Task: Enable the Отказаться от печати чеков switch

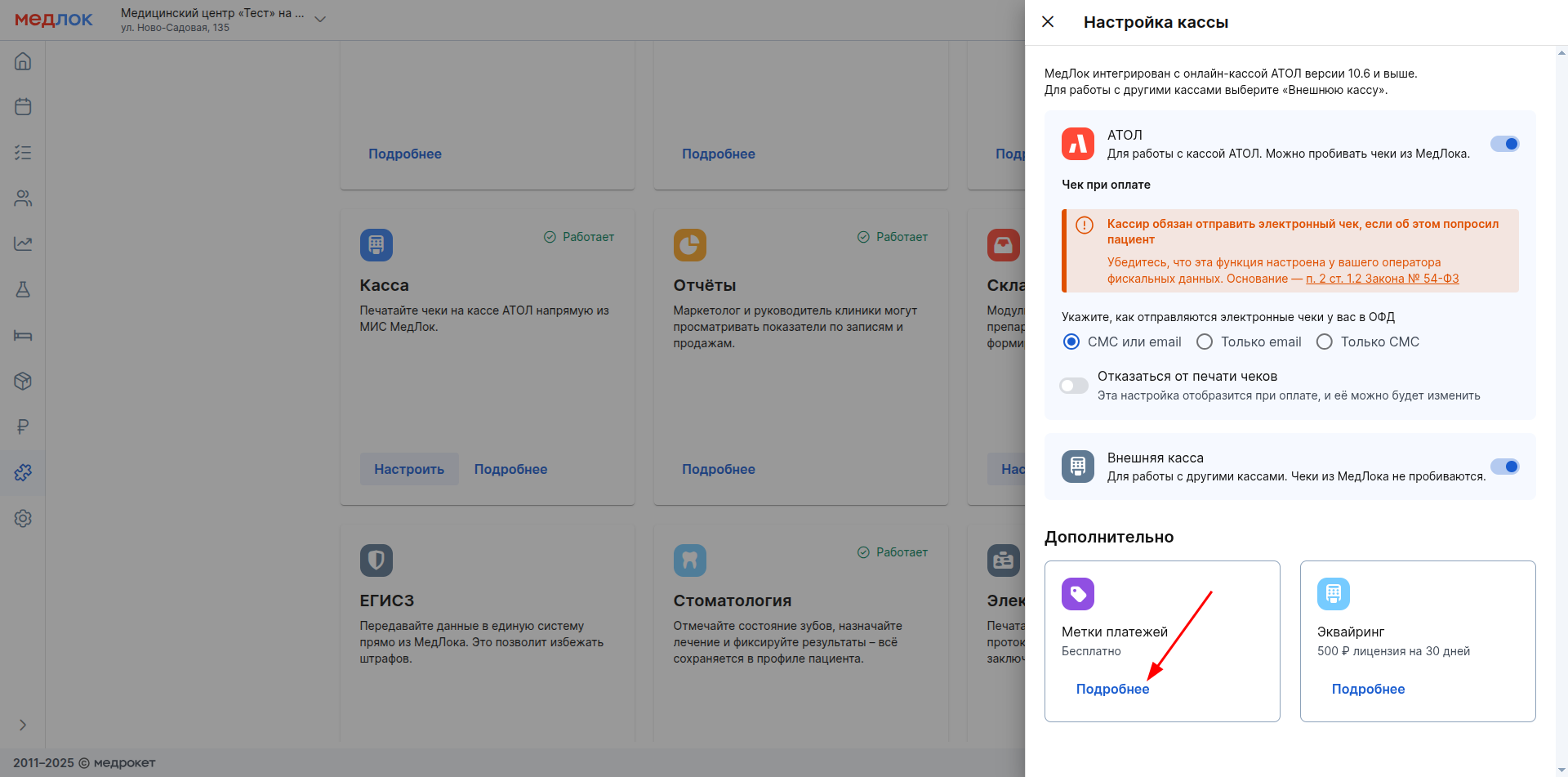Action: click(x=1074, y=386)
